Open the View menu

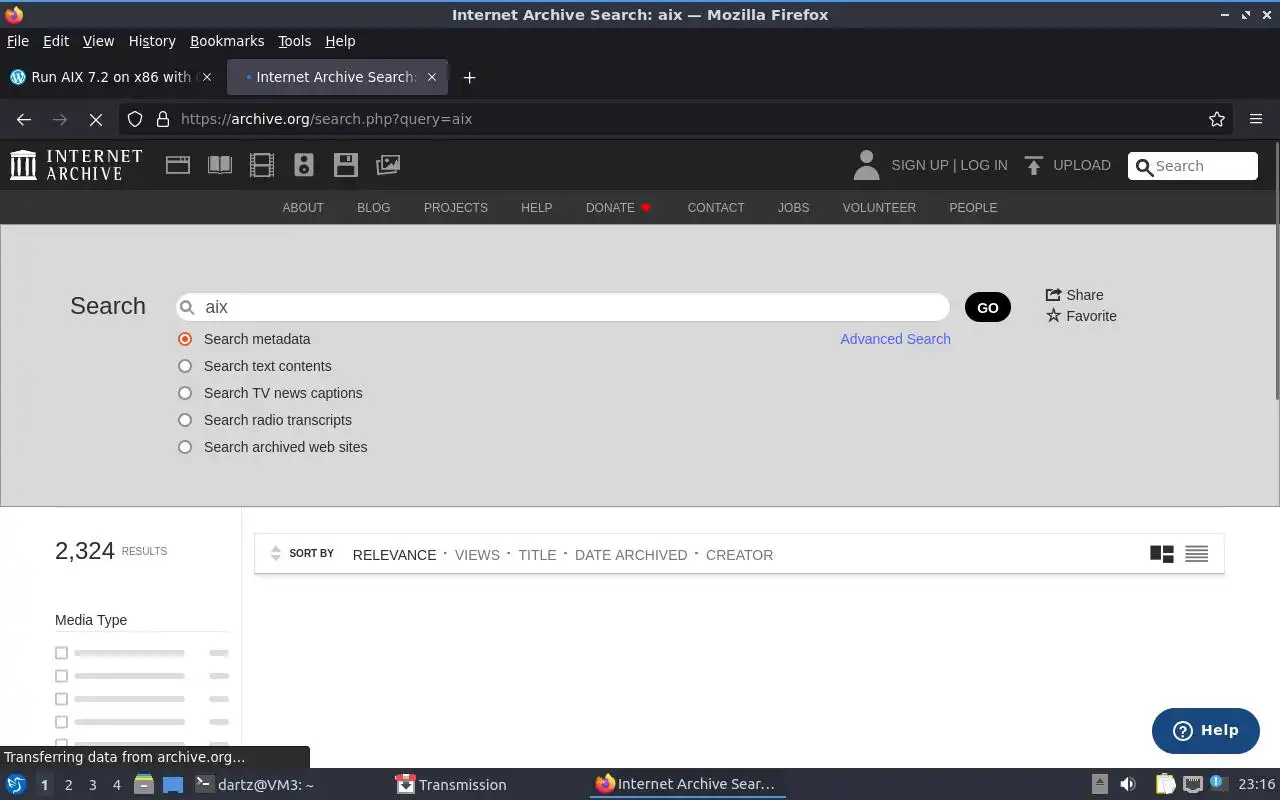coord(98,41)
